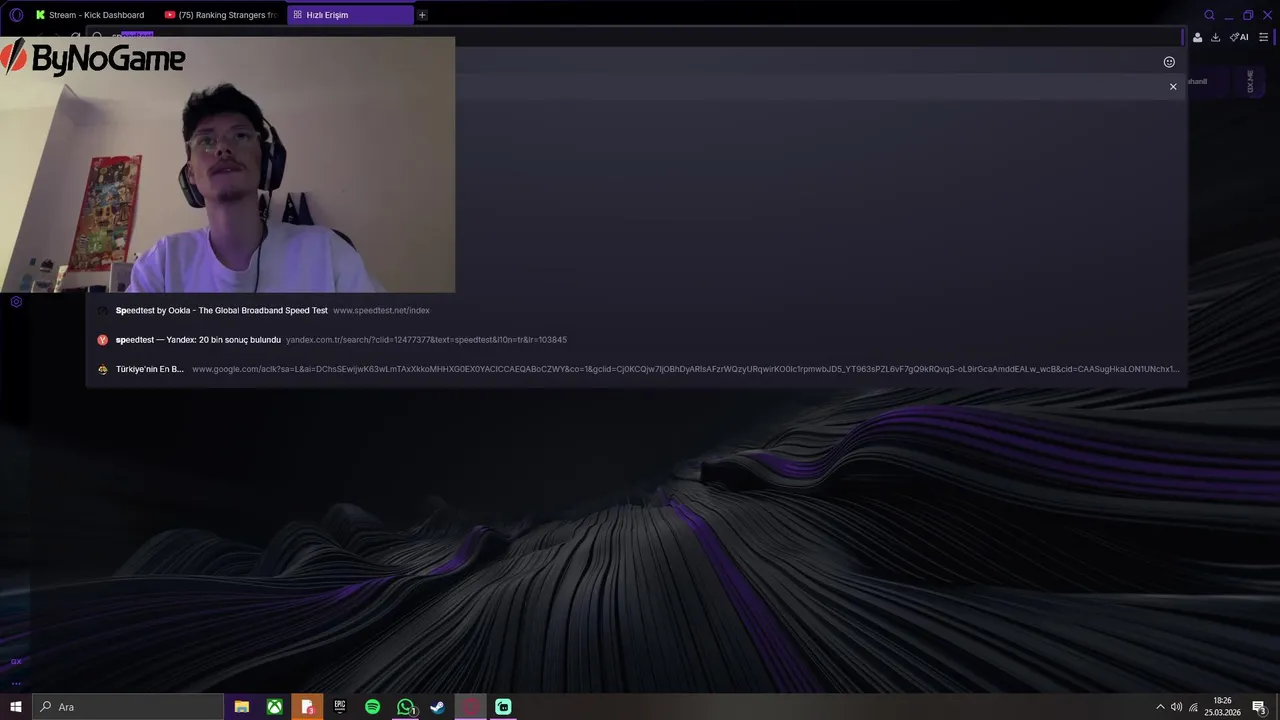Open the notification center icon
1280x720 pixels.
1259,707
